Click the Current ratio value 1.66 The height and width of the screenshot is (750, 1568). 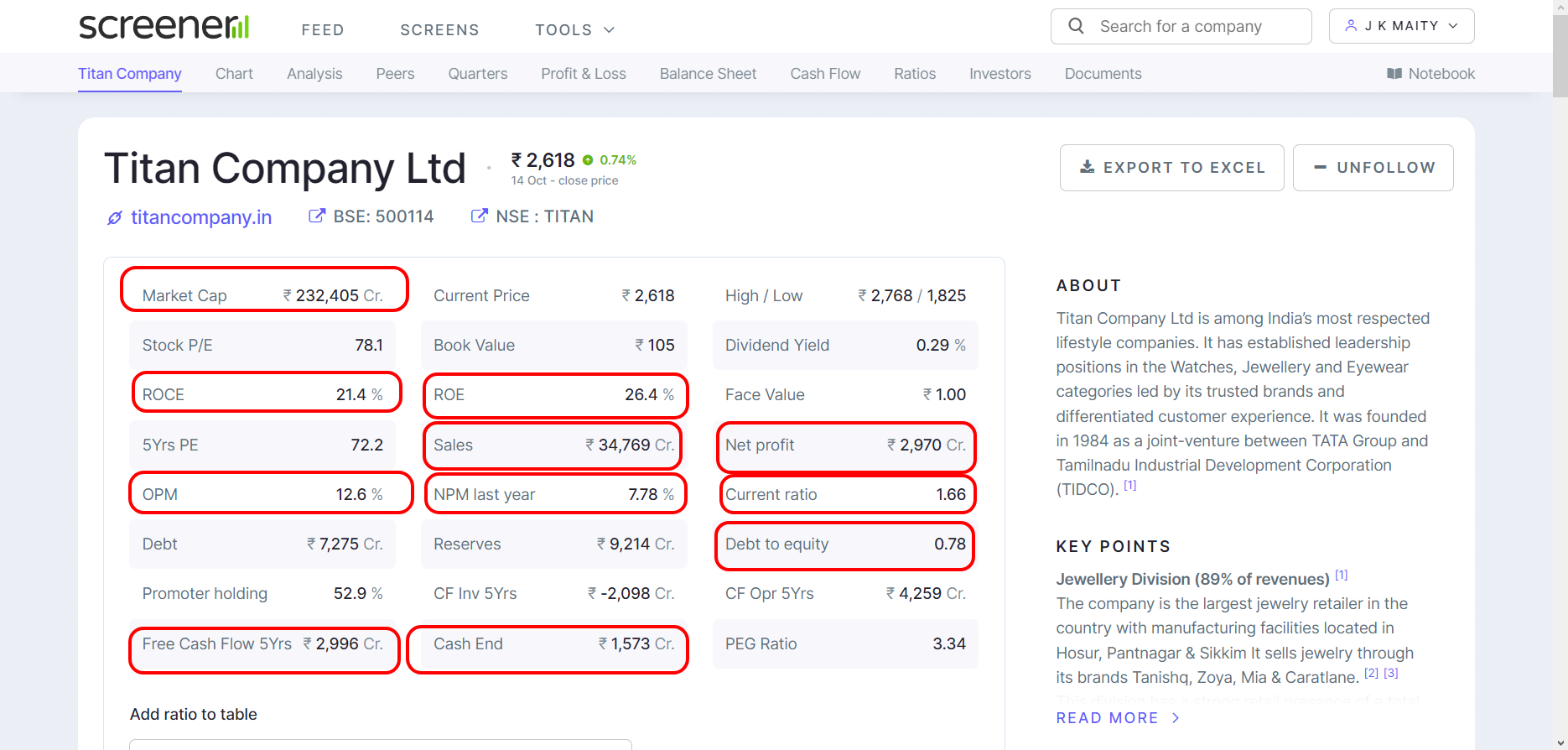pos(951,494)
